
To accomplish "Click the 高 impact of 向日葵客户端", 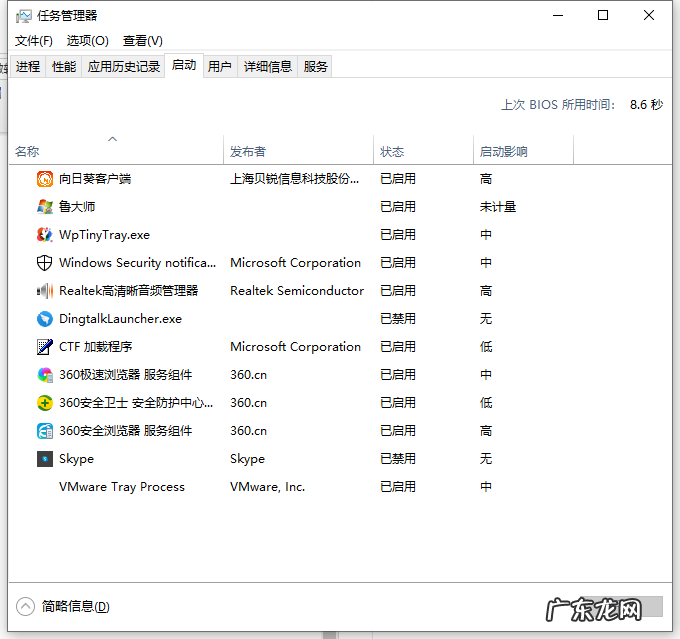I will pyautogui.click(x=486, y=179).
